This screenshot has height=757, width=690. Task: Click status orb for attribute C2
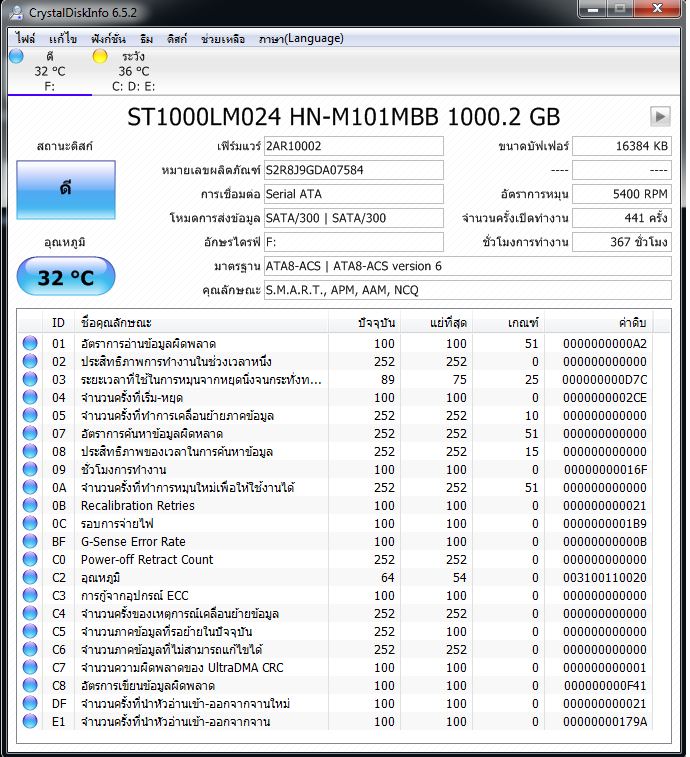click(x=30, y=577)
